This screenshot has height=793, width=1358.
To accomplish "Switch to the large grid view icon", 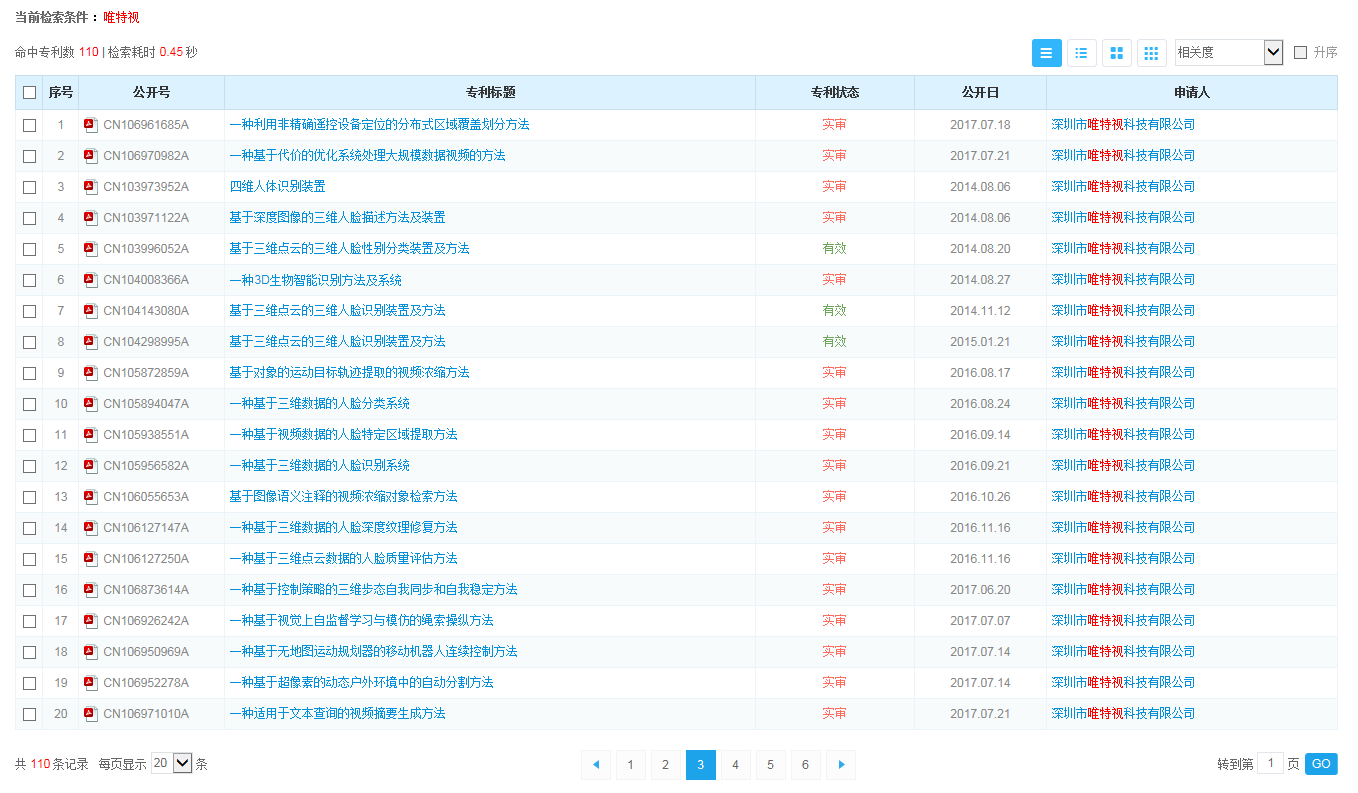I will 1117,53.
